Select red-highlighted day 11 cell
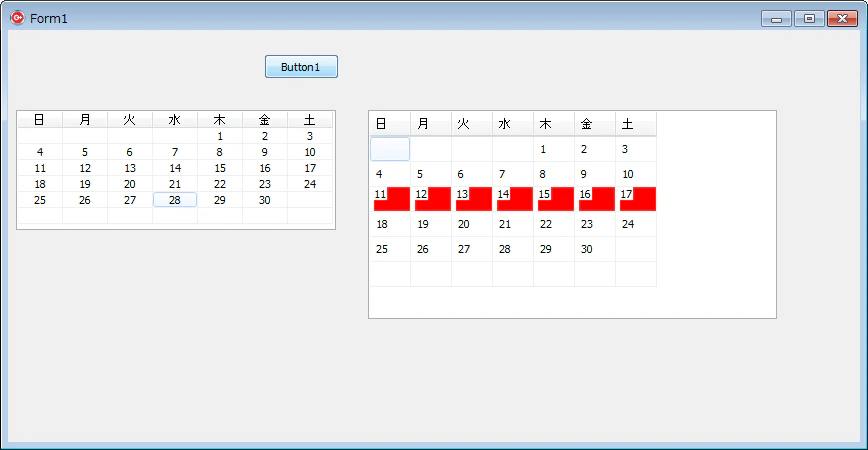The width and height of the screenshot is (868, 450). [390, 199]
